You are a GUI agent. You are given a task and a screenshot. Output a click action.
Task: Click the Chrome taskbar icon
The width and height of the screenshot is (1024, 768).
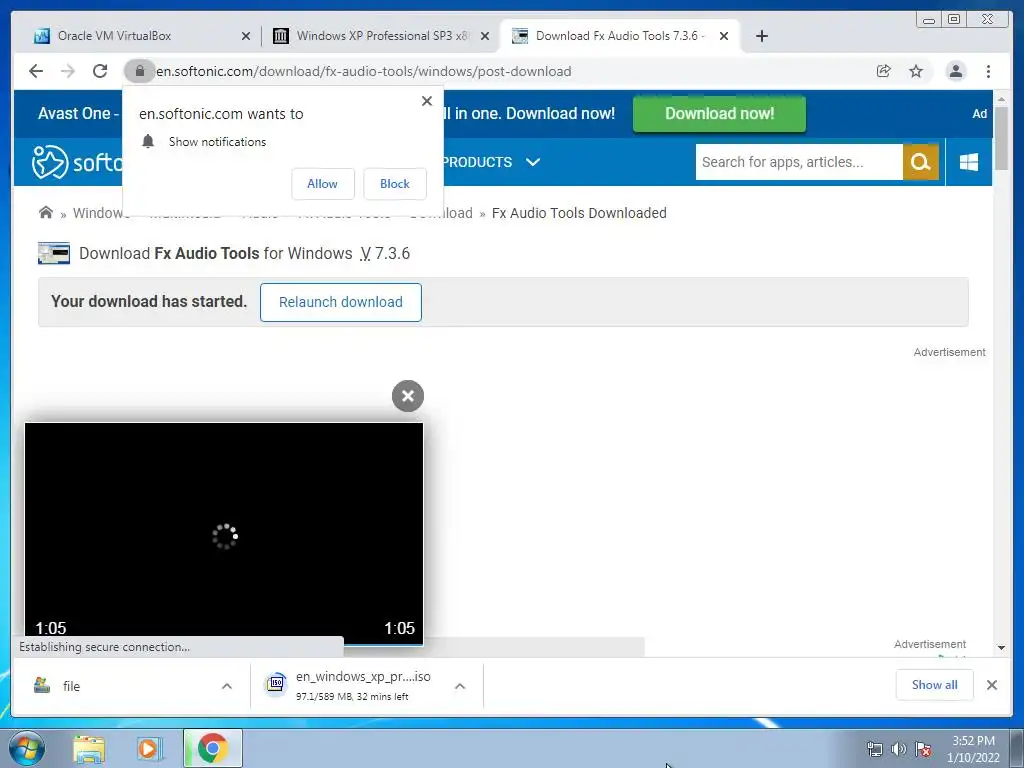(213, 748)
